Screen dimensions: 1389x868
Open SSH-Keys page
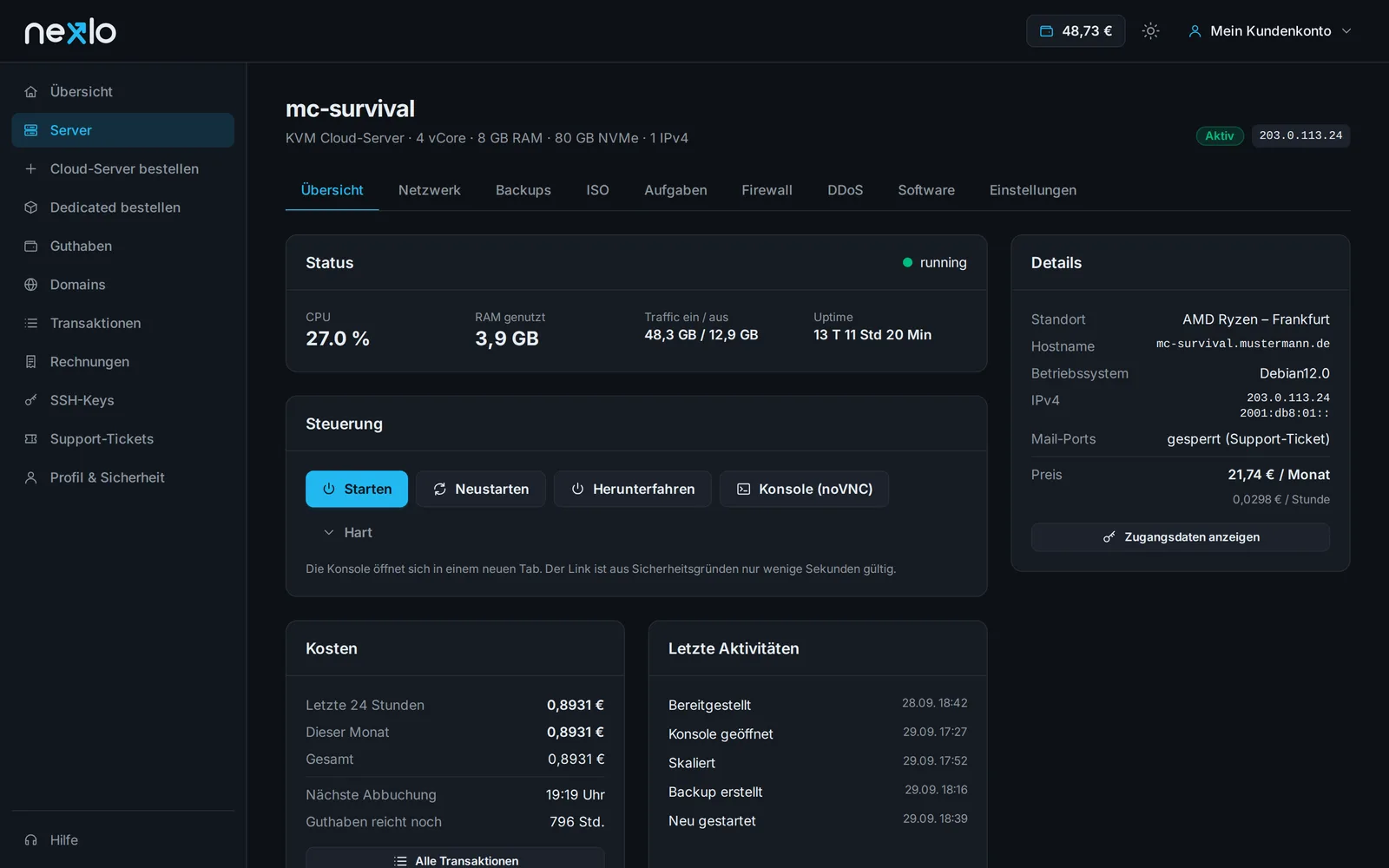(x=123, y=400)
